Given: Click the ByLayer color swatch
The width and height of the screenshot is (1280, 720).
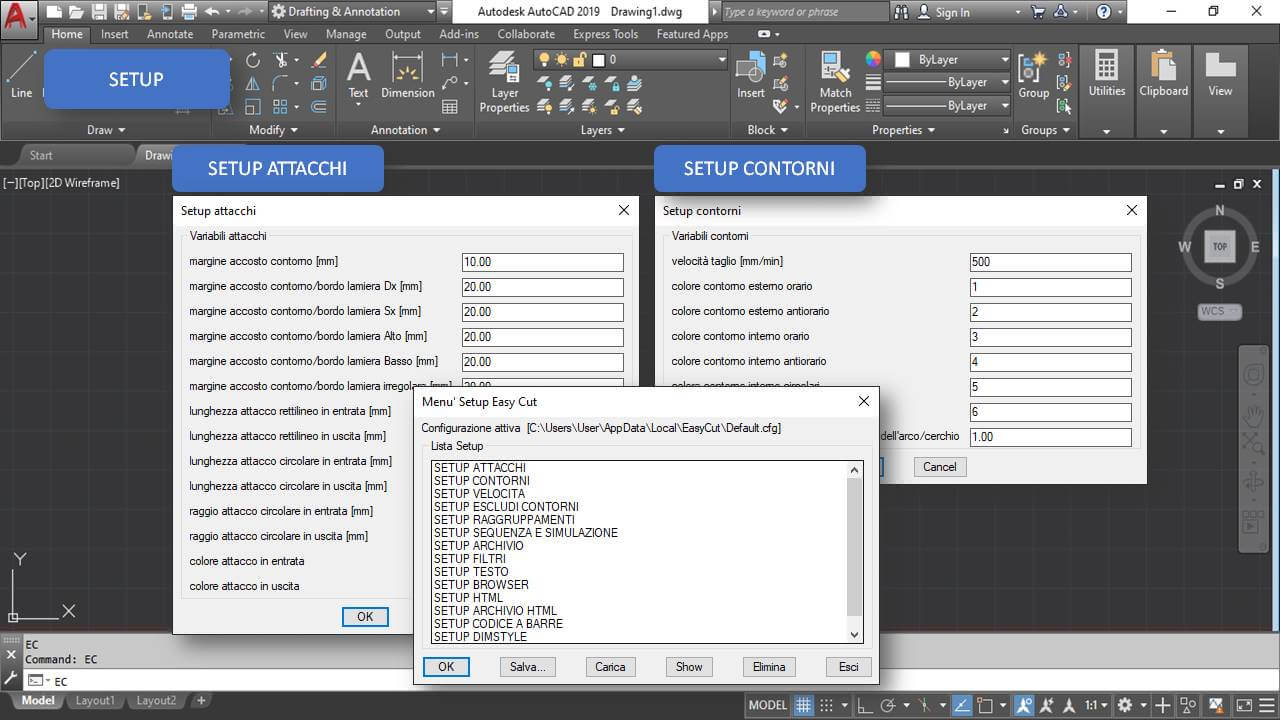Looking at the screenshot, I should [902, 60].
